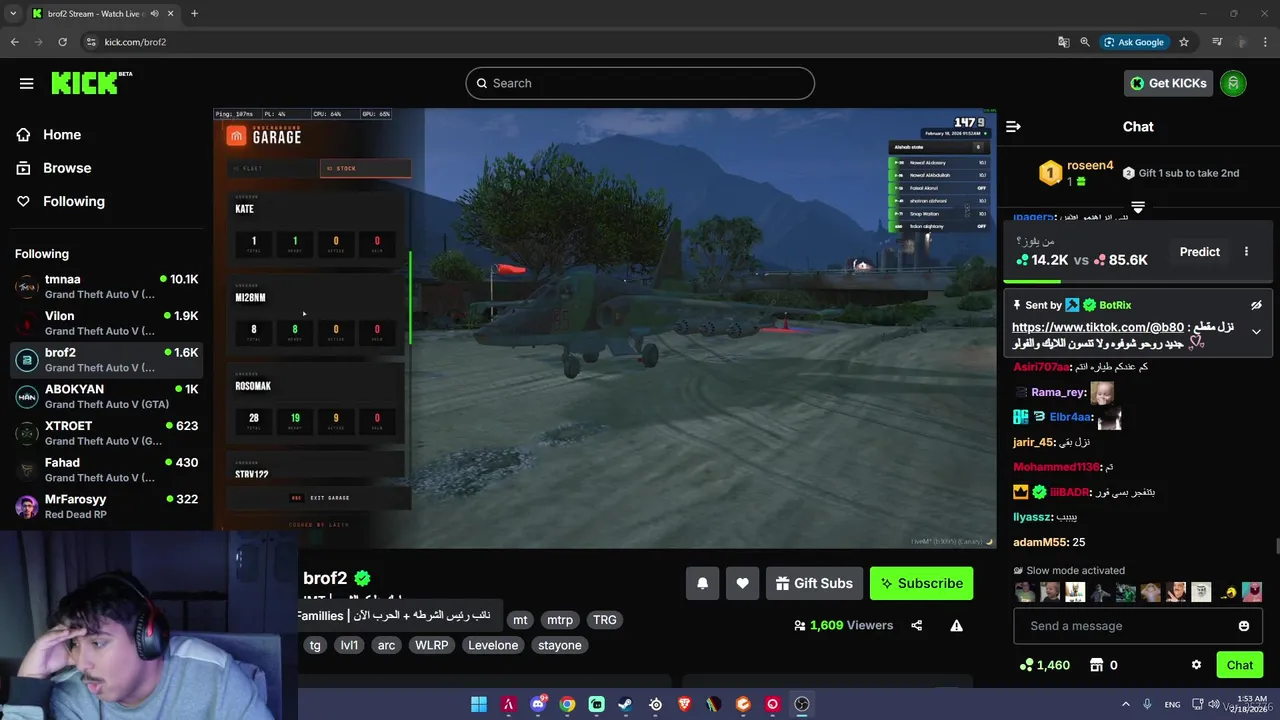The image size is (1280, 720).
Task: Hide the pinned BotRix message
Action: (1256, 305)
